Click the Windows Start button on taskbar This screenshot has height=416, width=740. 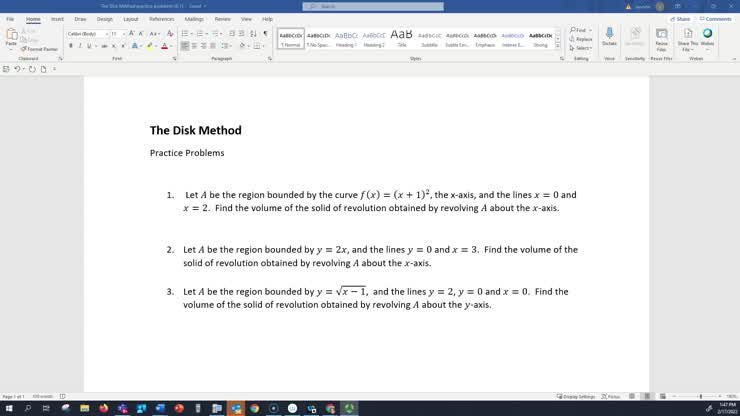pyautogui.click(x=9, y=408)
